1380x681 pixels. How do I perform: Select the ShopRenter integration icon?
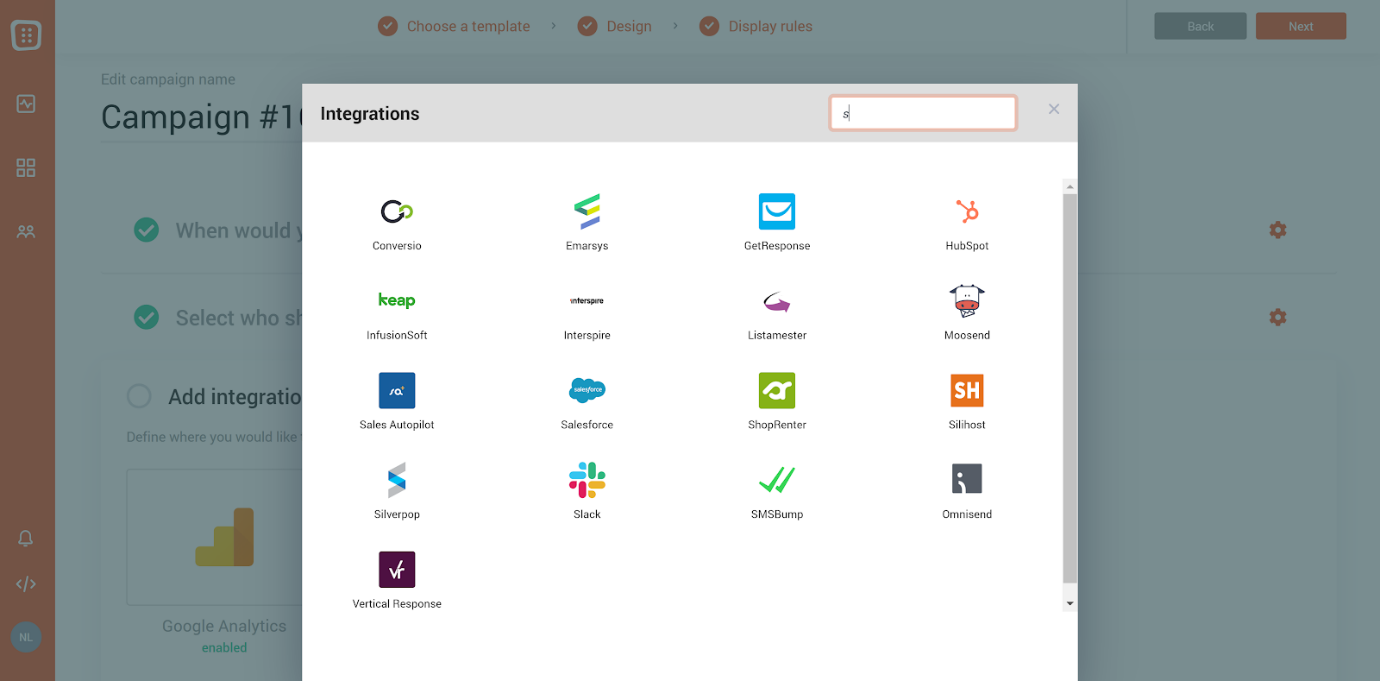(x=777, y=390)
